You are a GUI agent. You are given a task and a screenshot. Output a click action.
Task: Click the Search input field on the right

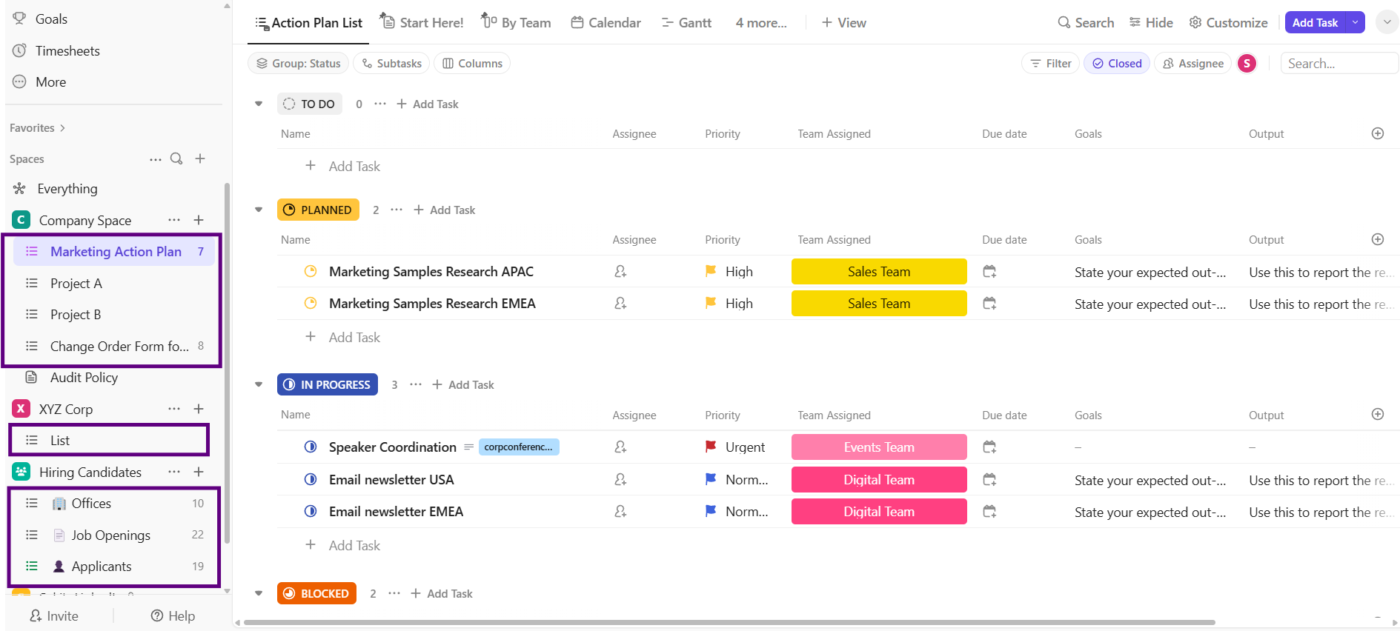point(1338,62)
